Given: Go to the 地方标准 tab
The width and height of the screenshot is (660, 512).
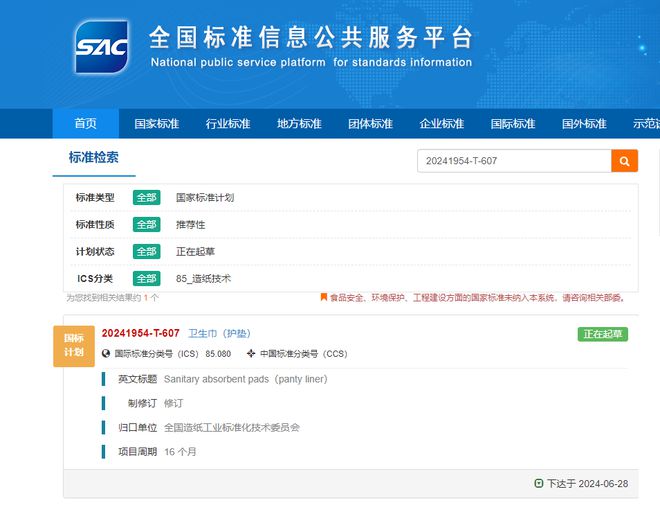Looking at the screenshot, I should point(299,123).
